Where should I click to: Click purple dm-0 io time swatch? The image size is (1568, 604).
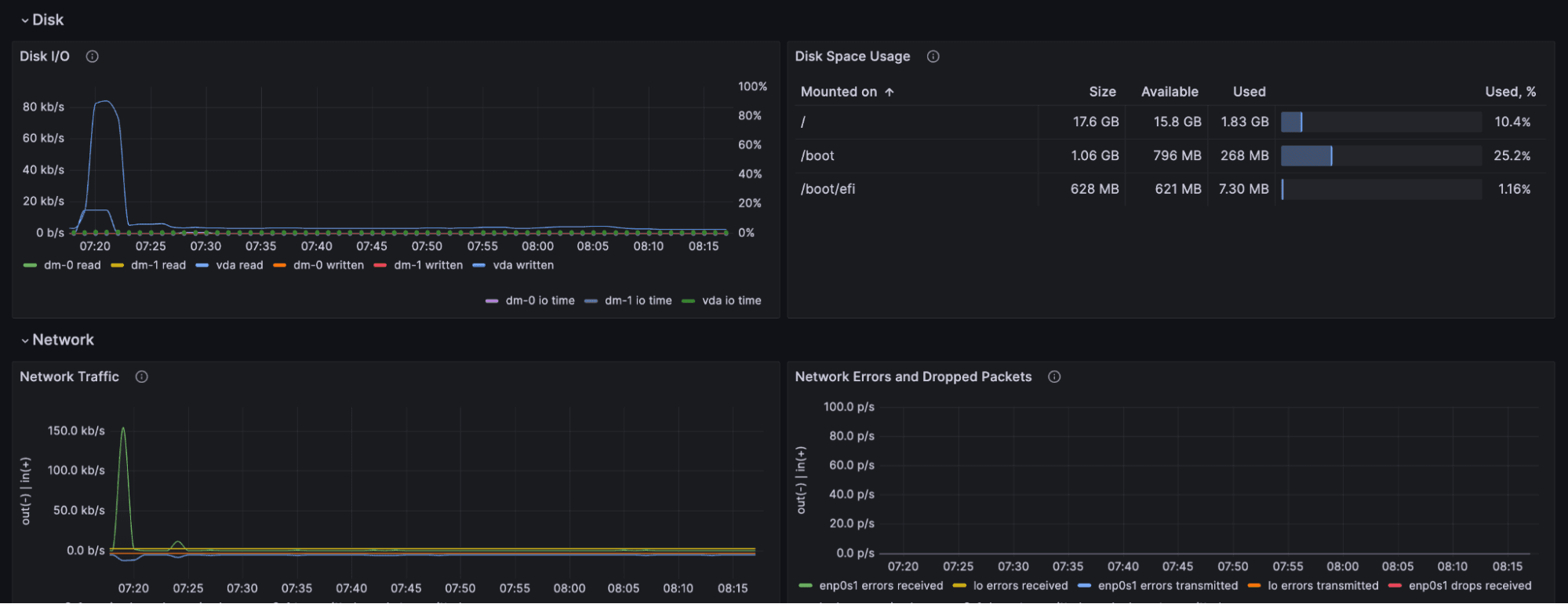pyautogui.click(x=492, y=301)
